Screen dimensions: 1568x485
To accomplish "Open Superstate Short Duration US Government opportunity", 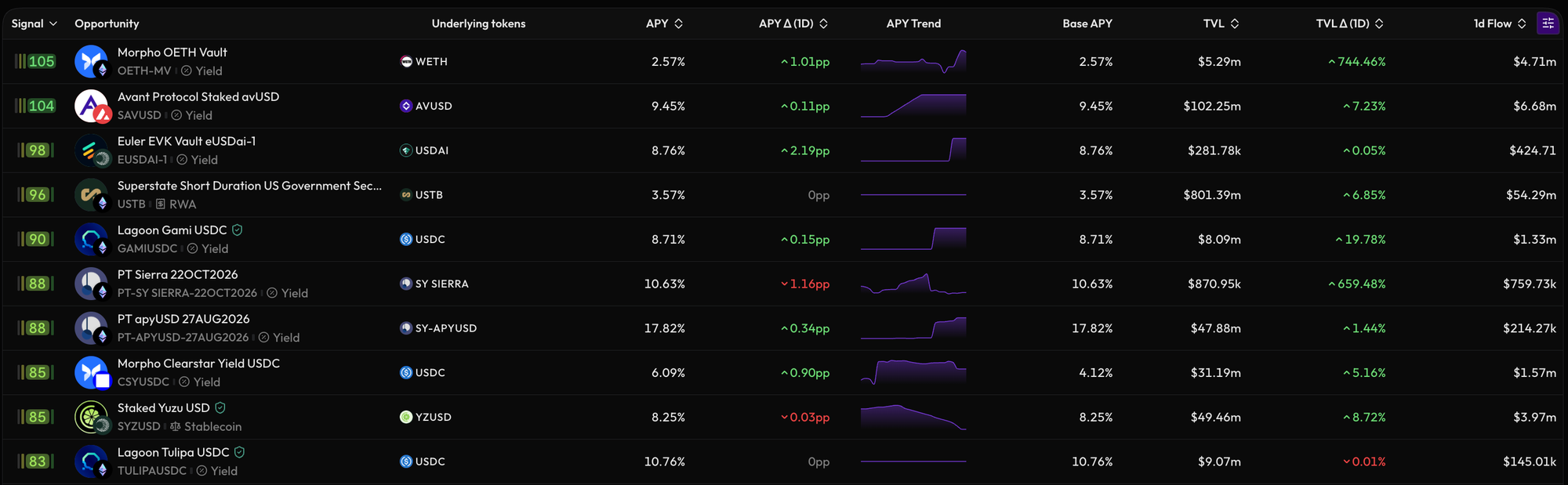I will (249, 186).
